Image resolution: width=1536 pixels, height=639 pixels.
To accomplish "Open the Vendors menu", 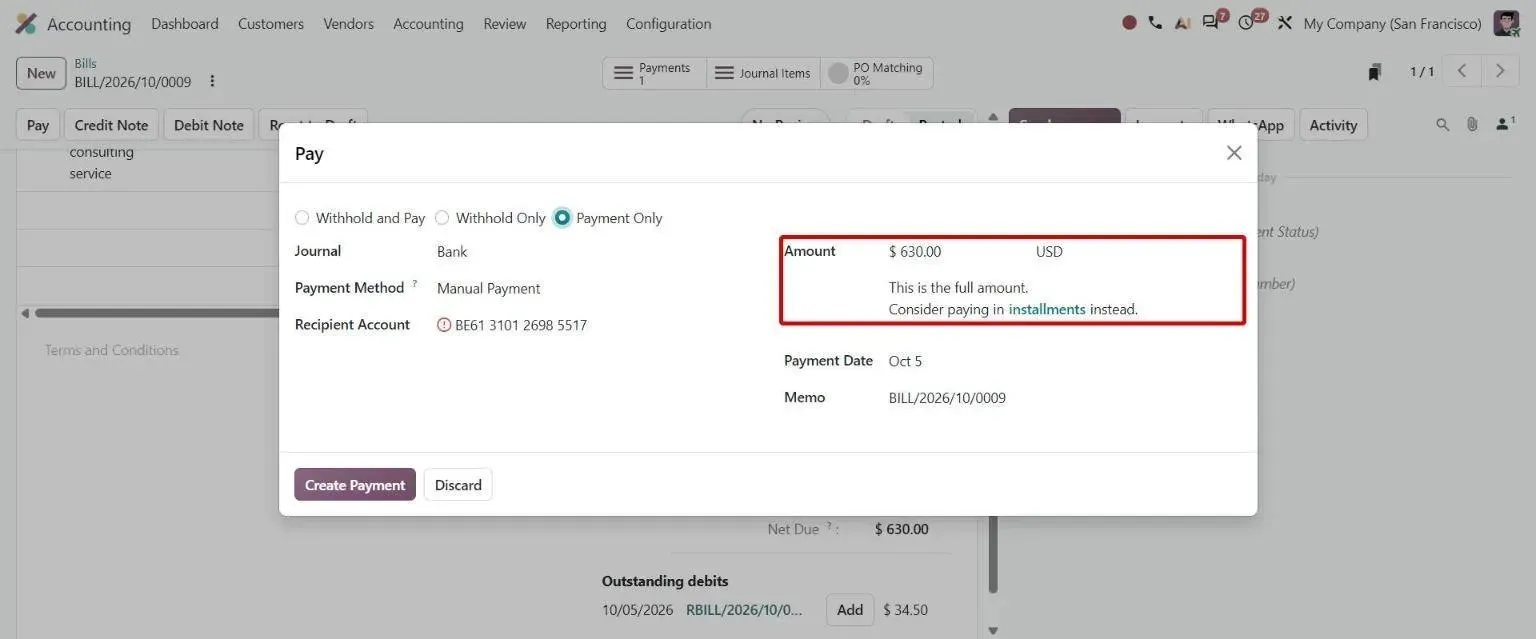I will (x=349, y=23).
